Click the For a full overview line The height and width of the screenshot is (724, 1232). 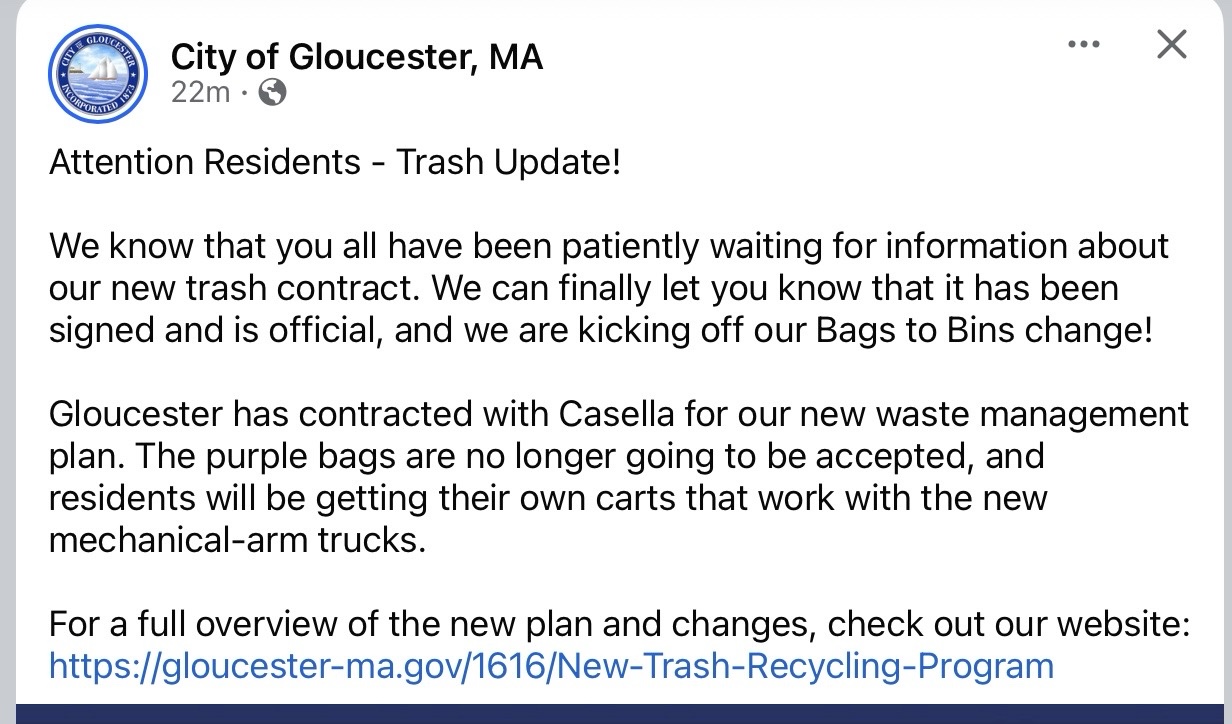(x=620, y=625)
